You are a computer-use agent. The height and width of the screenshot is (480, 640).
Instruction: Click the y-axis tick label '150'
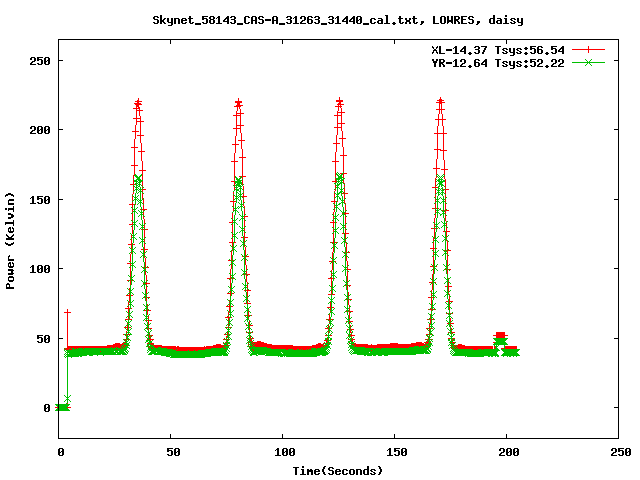tap(40, 200)
